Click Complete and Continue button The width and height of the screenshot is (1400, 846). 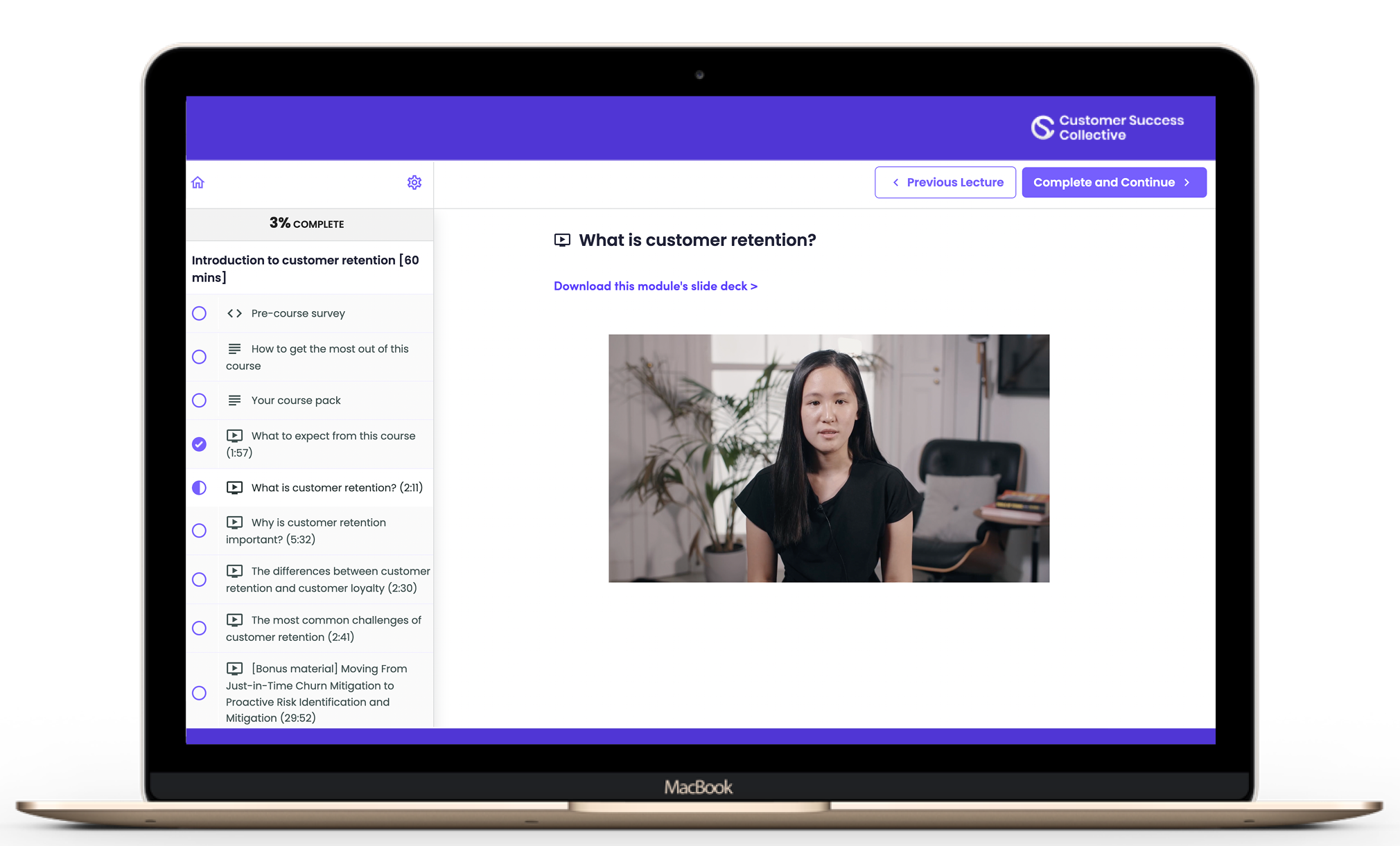tap(1113, 182)
